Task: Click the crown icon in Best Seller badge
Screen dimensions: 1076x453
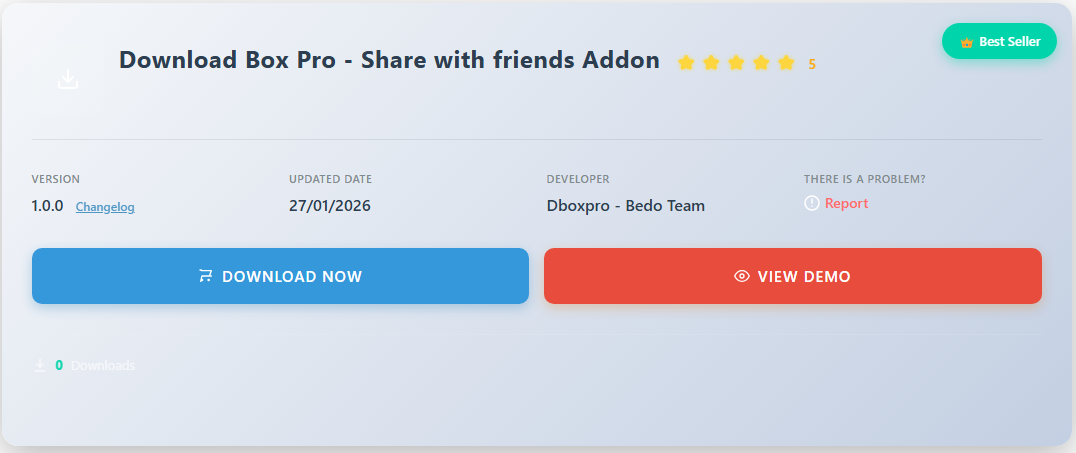Action: point(966,42)
